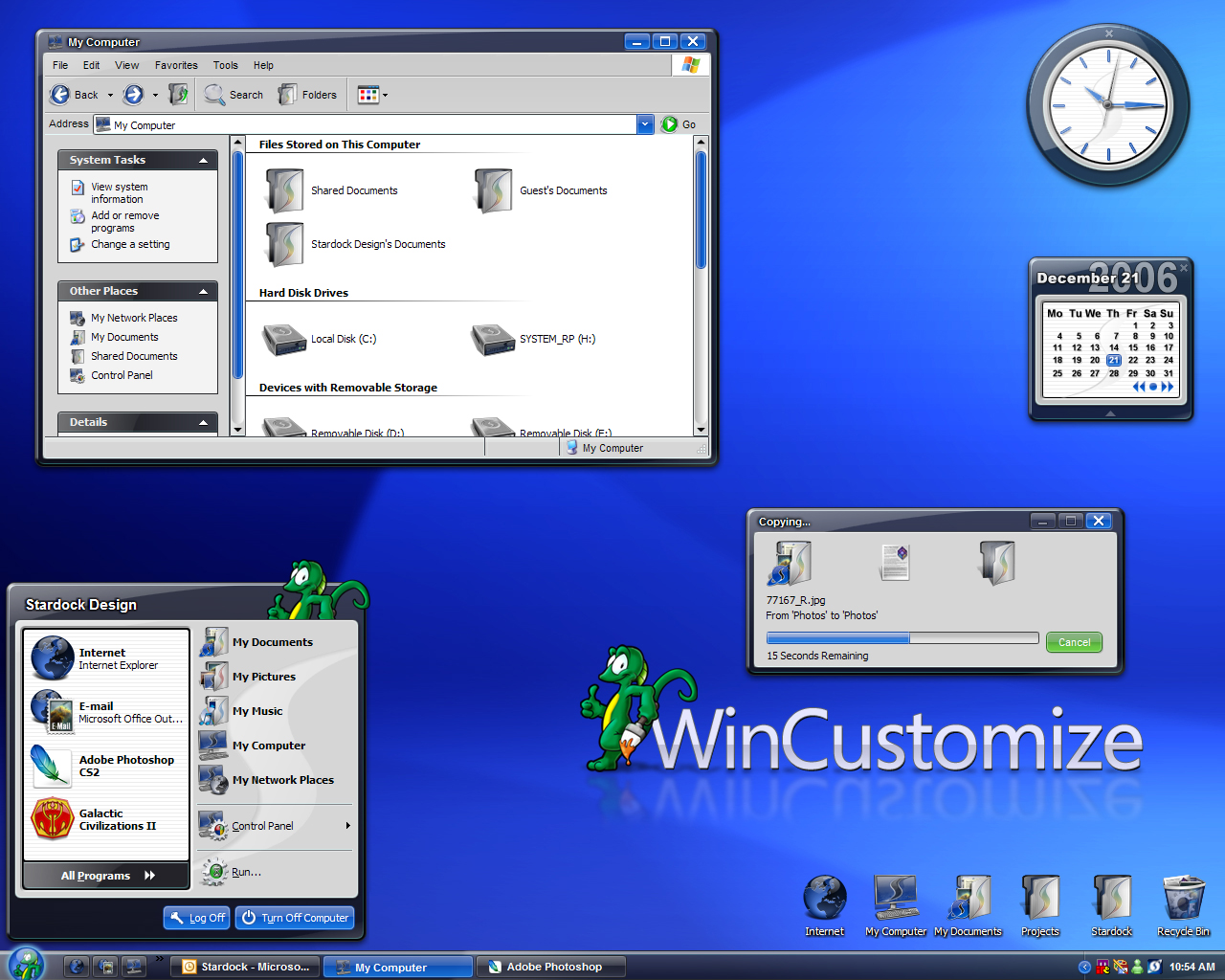Open the Address bar dropdown arrow
The width and height of the screenshot is (1225, 980).
(645, 124)
